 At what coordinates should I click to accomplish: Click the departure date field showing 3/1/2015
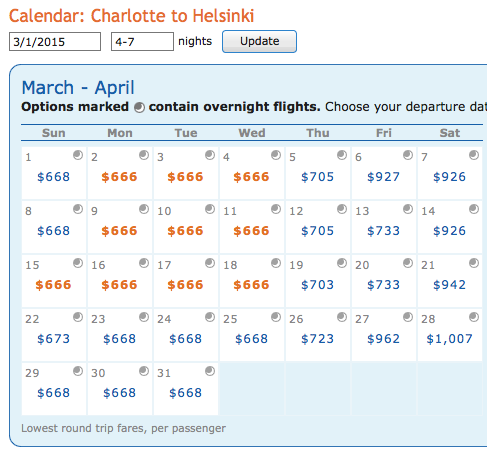coord(55,42)
